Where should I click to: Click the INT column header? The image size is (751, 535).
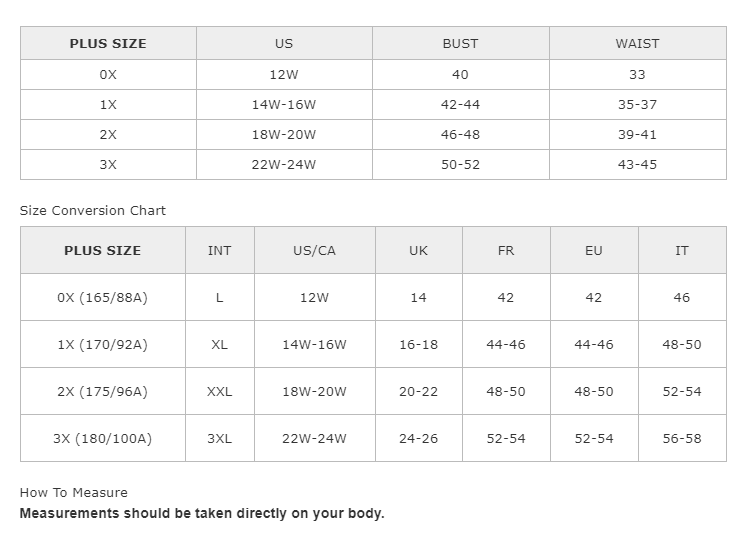219,251
